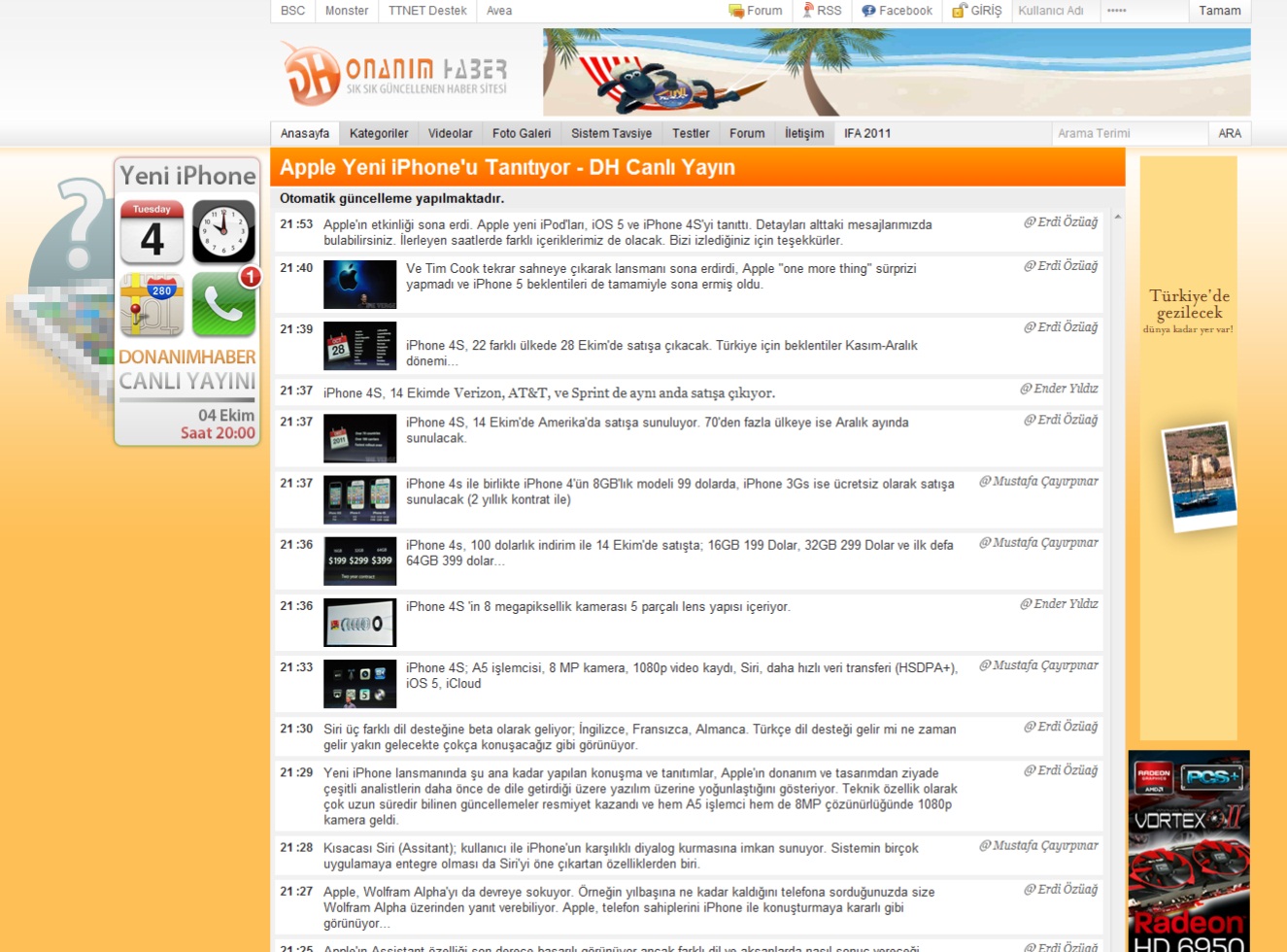Open the BSC link in top bar
This screenshot has height=952, width=1287.
(x=292, y=11)
